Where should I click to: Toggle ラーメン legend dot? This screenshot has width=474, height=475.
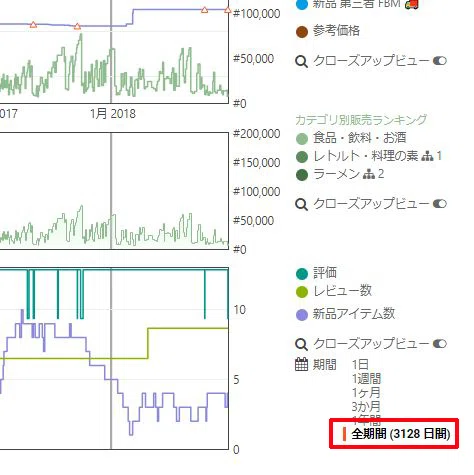coord(302,175)
